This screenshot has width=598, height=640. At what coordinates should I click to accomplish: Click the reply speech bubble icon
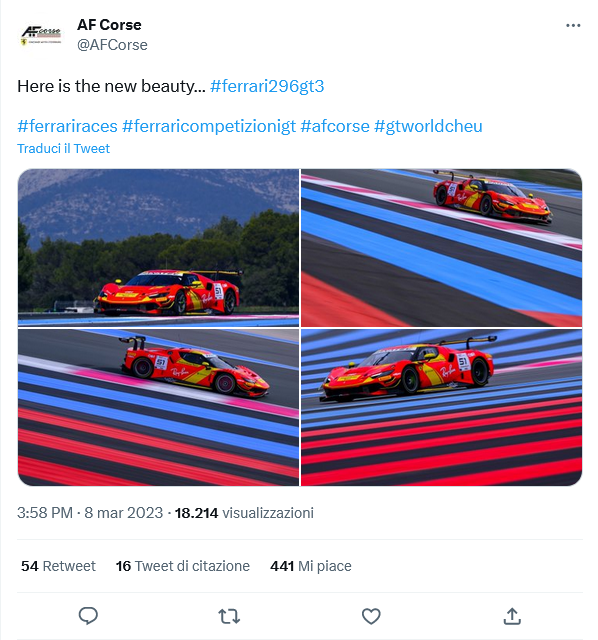pyautogui.click(x=88, y=616)
